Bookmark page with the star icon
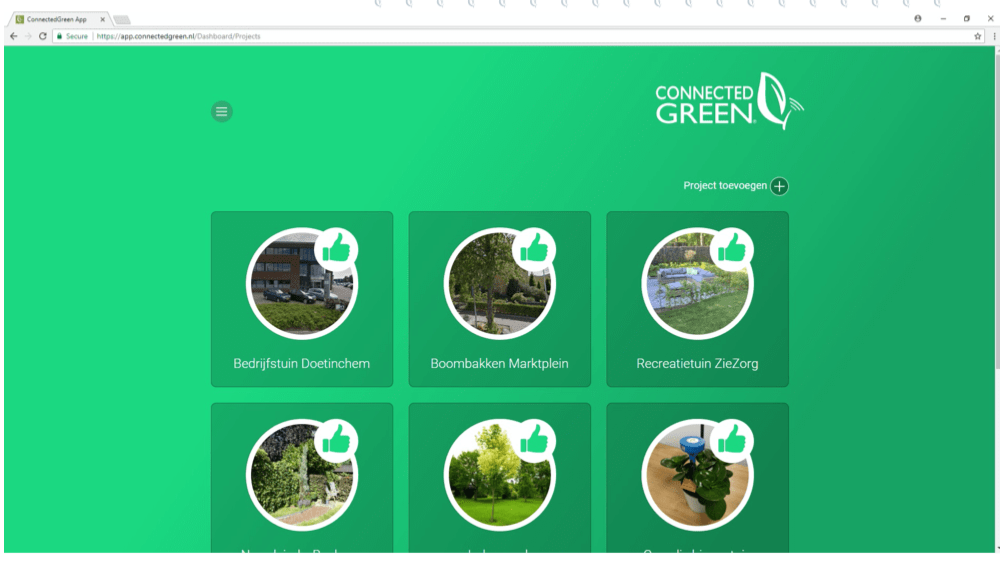Image resolution: width=1000 pixels, height=562 pixels. (x=978, y=36)
